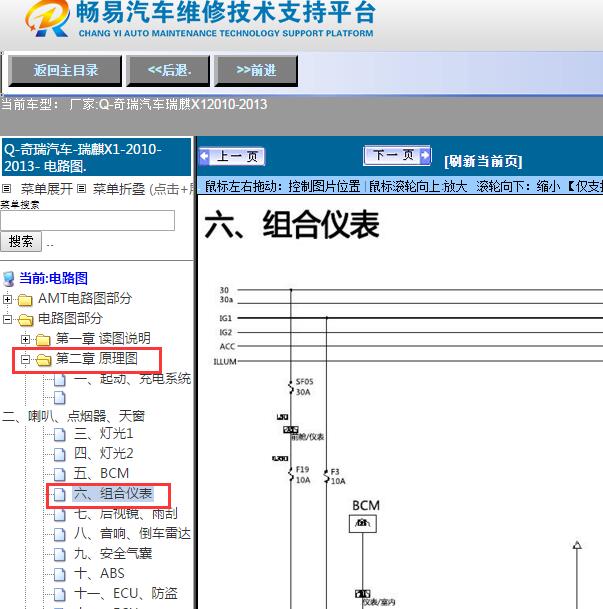Click page icon above 二、喇叭、点烟器、天窗

pos(59,398)
